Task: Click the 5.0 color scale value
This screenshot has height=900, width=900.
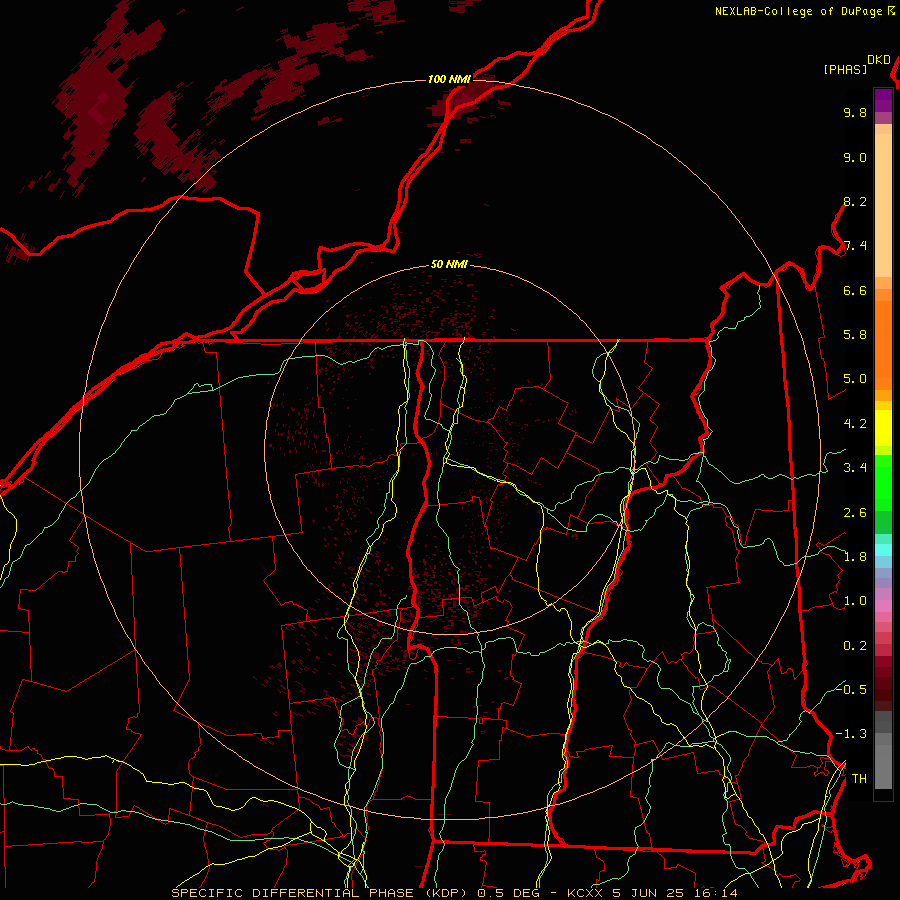Action: tap(855, 379)
